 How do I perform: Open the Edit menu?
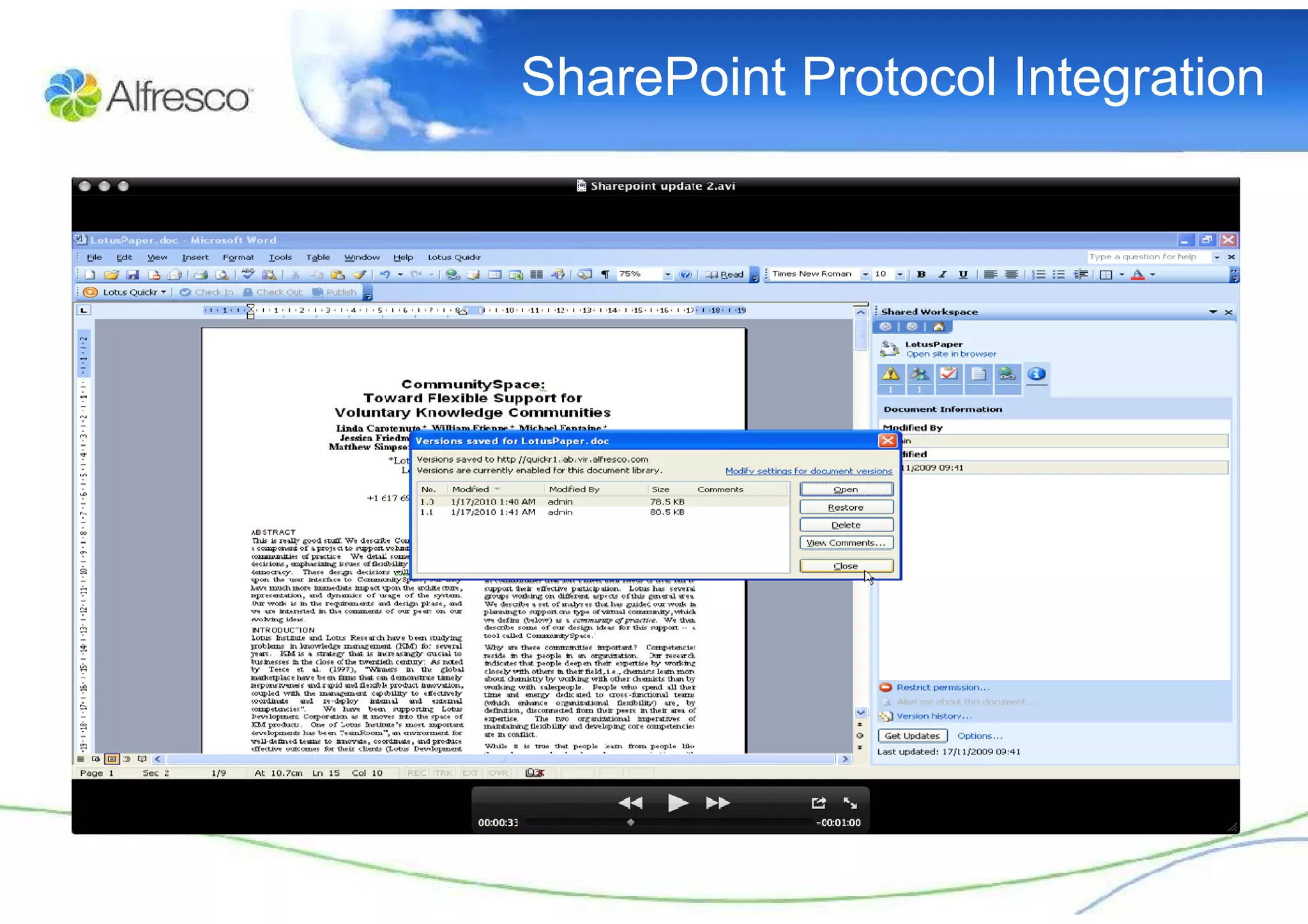(x=124, y=257)
